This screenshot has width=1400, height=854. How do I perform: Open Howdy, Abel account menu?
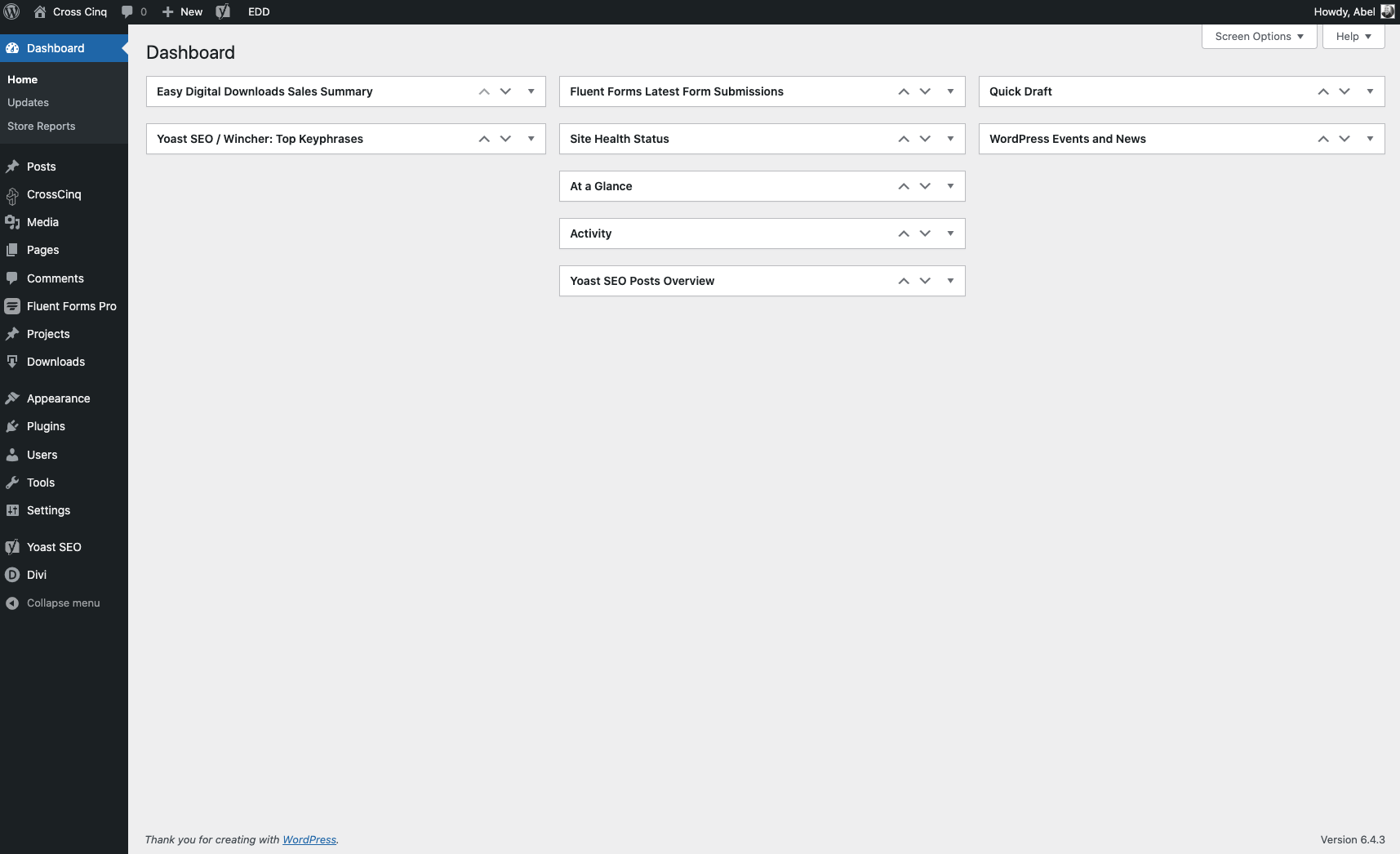click(1353, 11)
